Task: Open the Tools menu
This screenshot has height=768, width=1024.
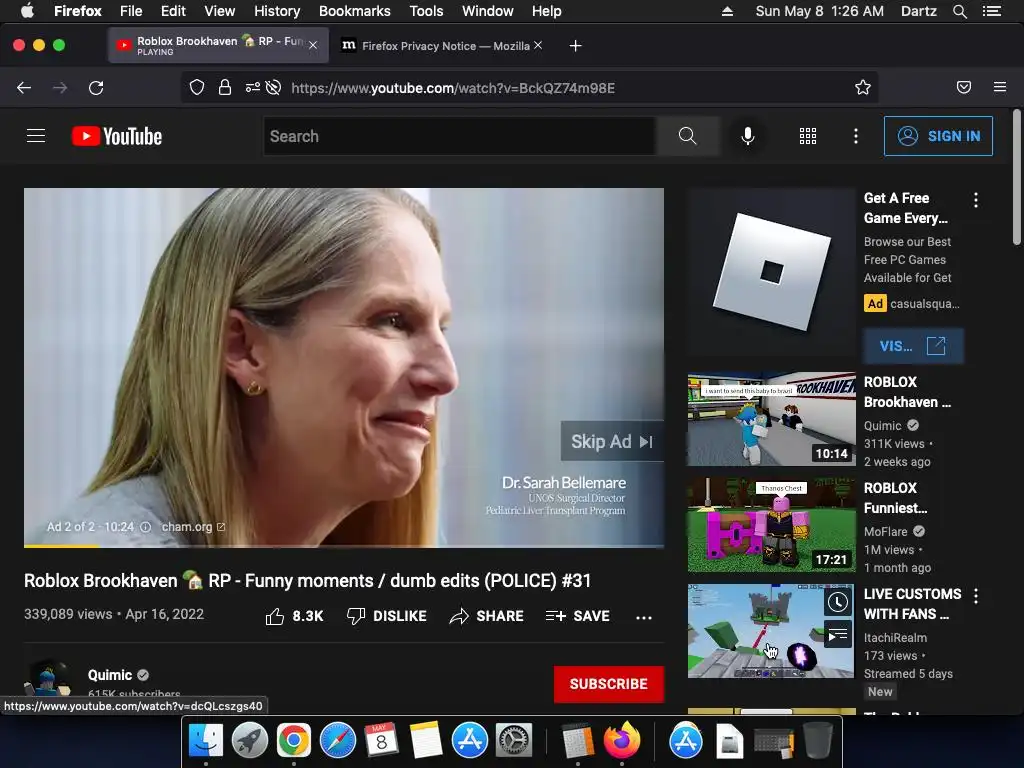Action: pyautogui.click(x=426, y=11)
